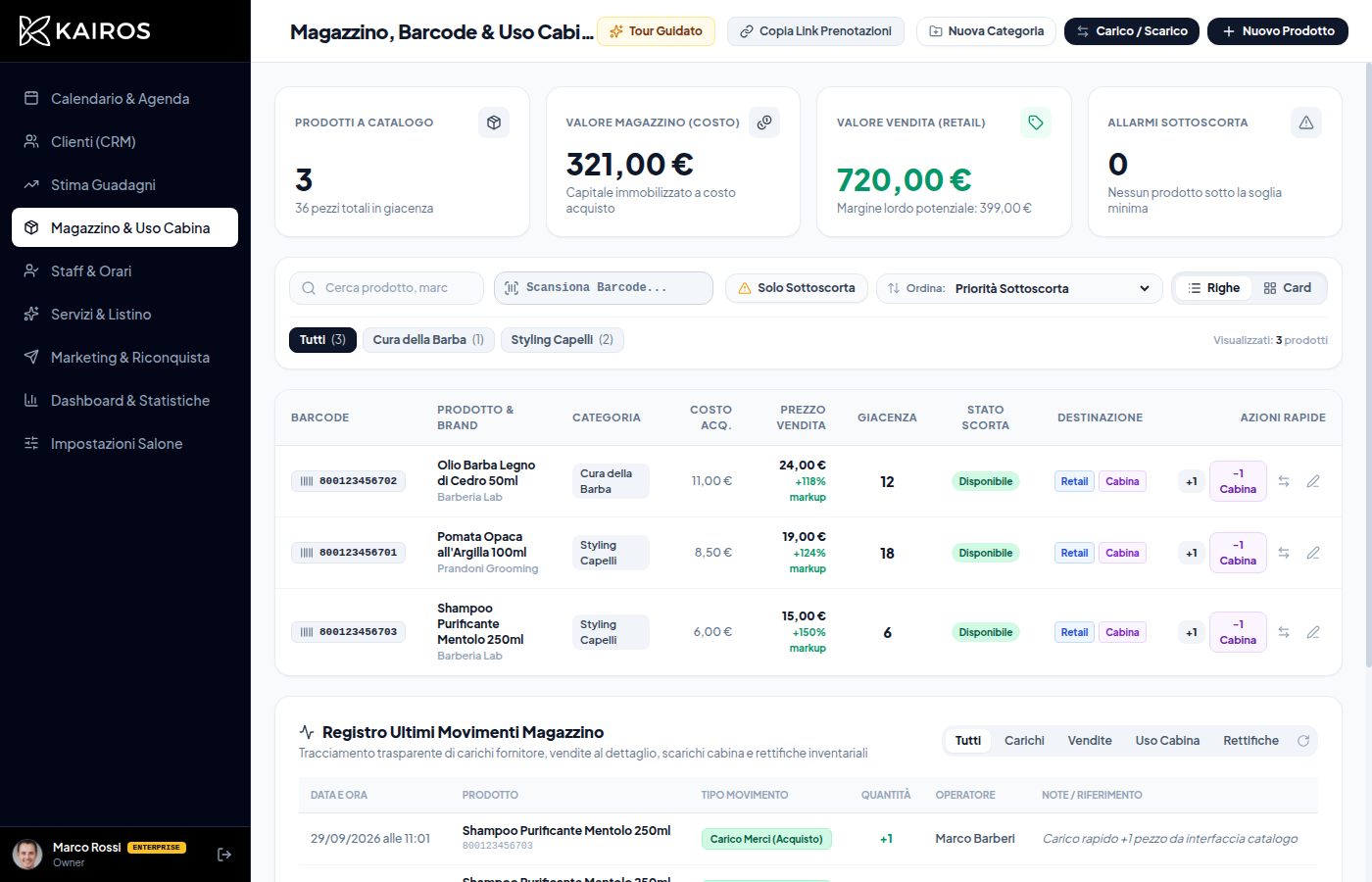This screenshot has height=882, width=1372.
Task: Open Servizi & Listino page
Action: 124,314
